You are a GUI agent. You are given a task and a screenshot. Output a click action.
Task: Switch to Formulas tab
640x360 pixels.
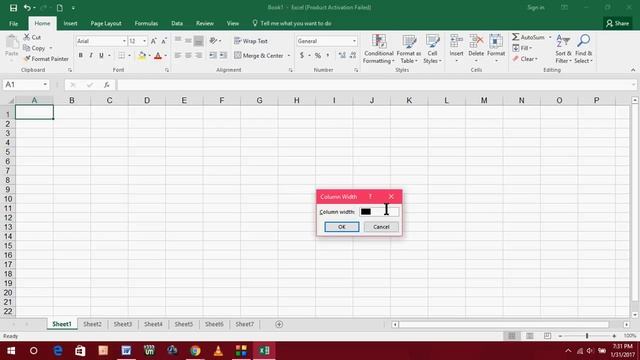pyautogui.click(x=146, y=23)
